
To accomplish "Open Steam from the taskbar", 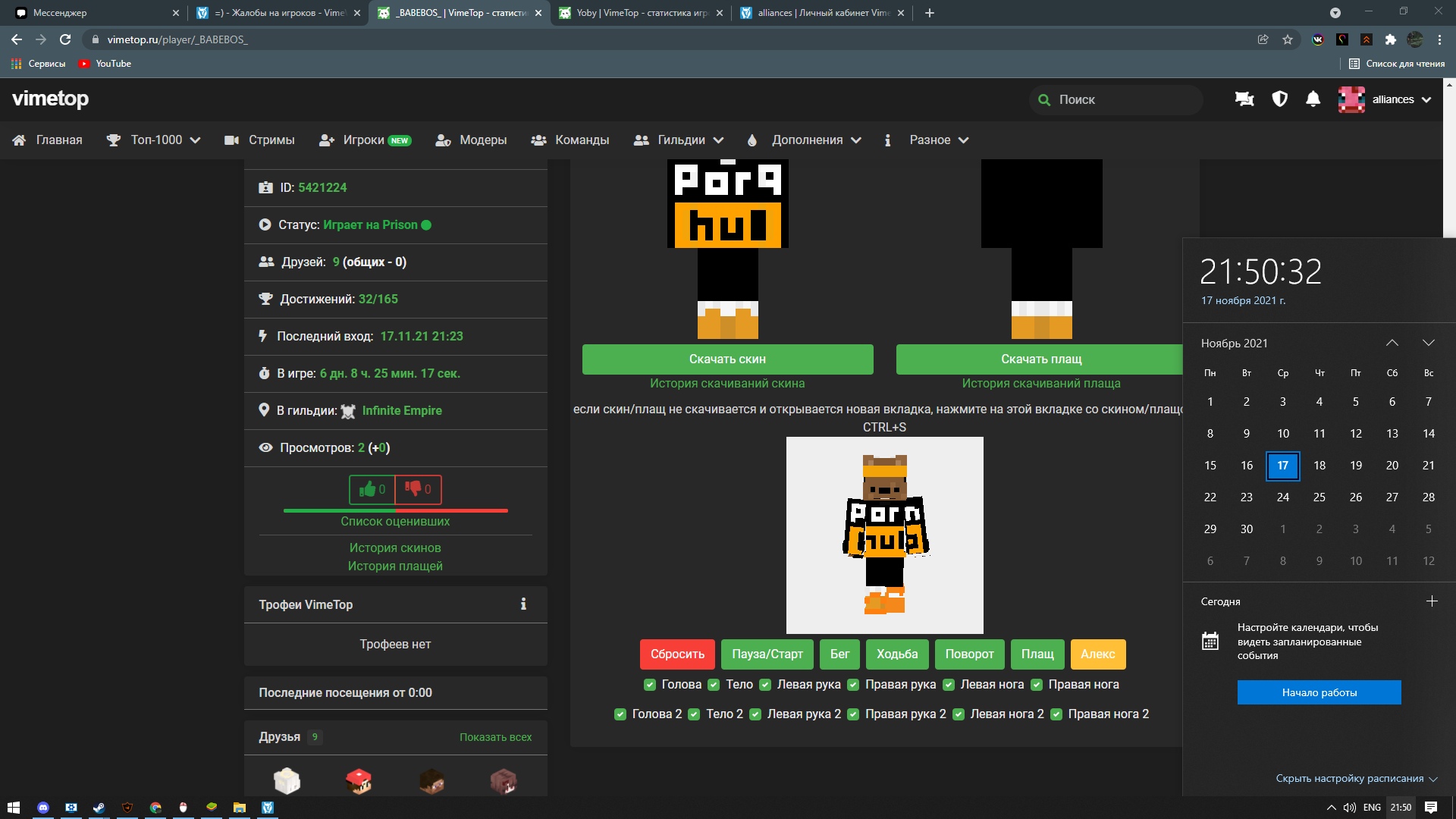I will pos(99,808).
